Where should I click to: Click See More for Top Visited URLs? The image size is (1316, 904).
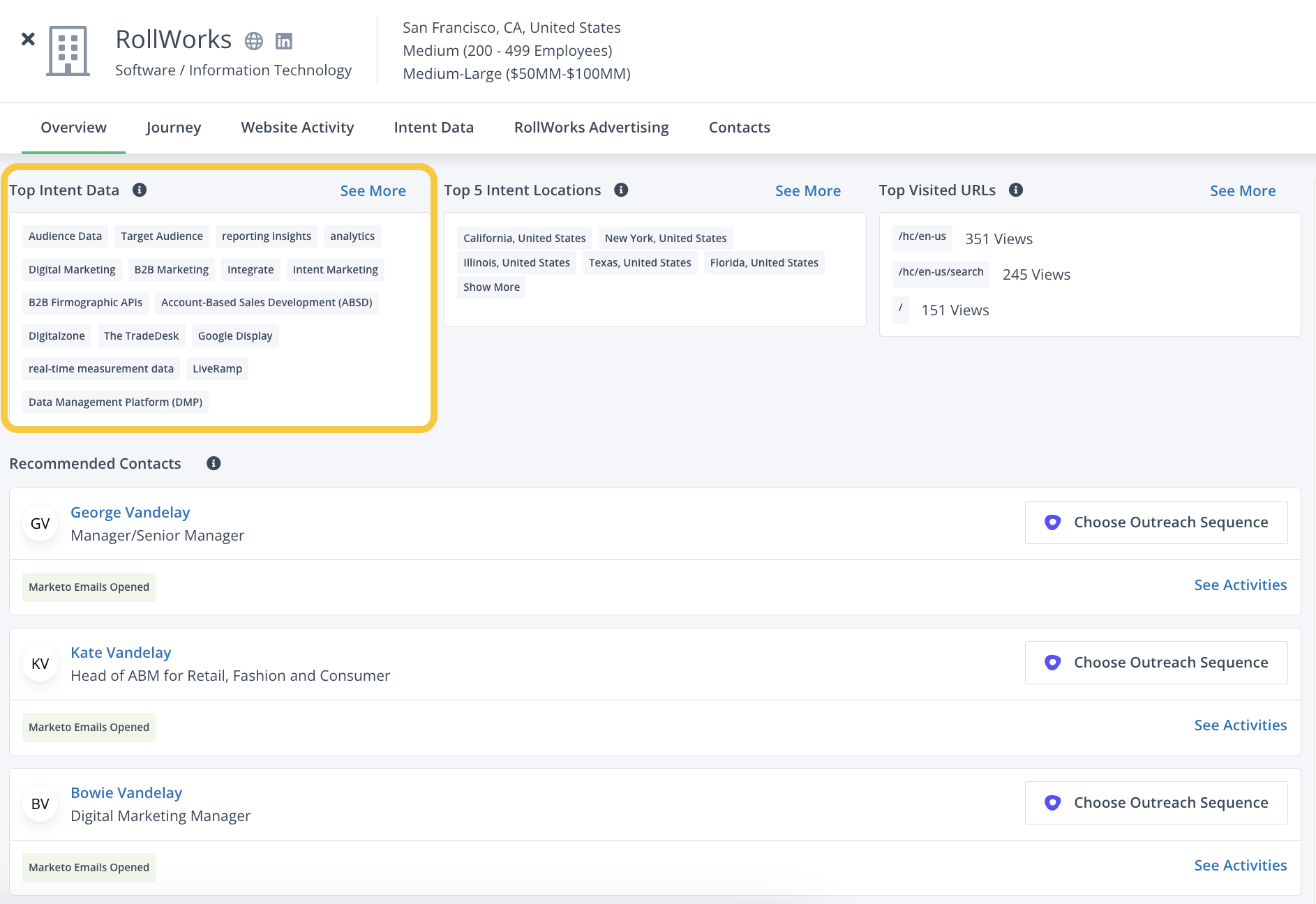tap(1243, 191)
